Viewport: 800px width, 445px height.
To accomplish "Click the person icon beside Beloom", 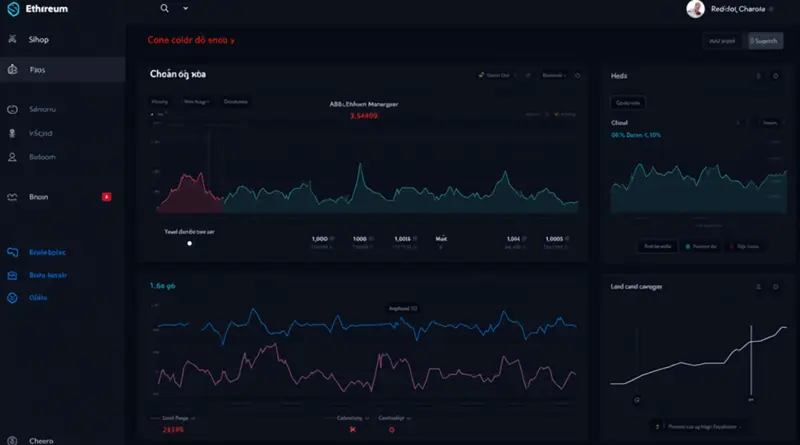I will 12,157.
